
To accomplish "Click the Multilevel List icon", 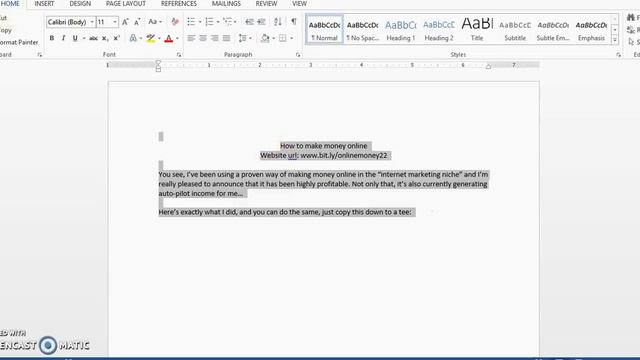I will point(227,22).
